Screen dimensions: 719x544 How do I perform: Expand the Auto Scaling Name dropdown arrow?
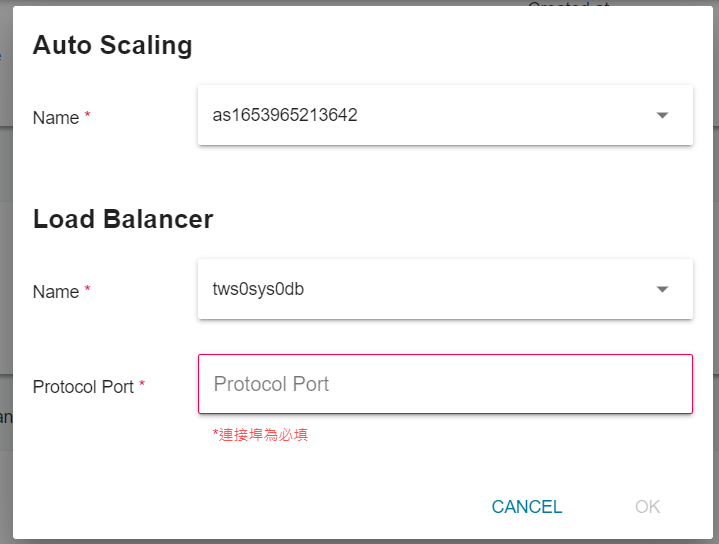[662, 115]
